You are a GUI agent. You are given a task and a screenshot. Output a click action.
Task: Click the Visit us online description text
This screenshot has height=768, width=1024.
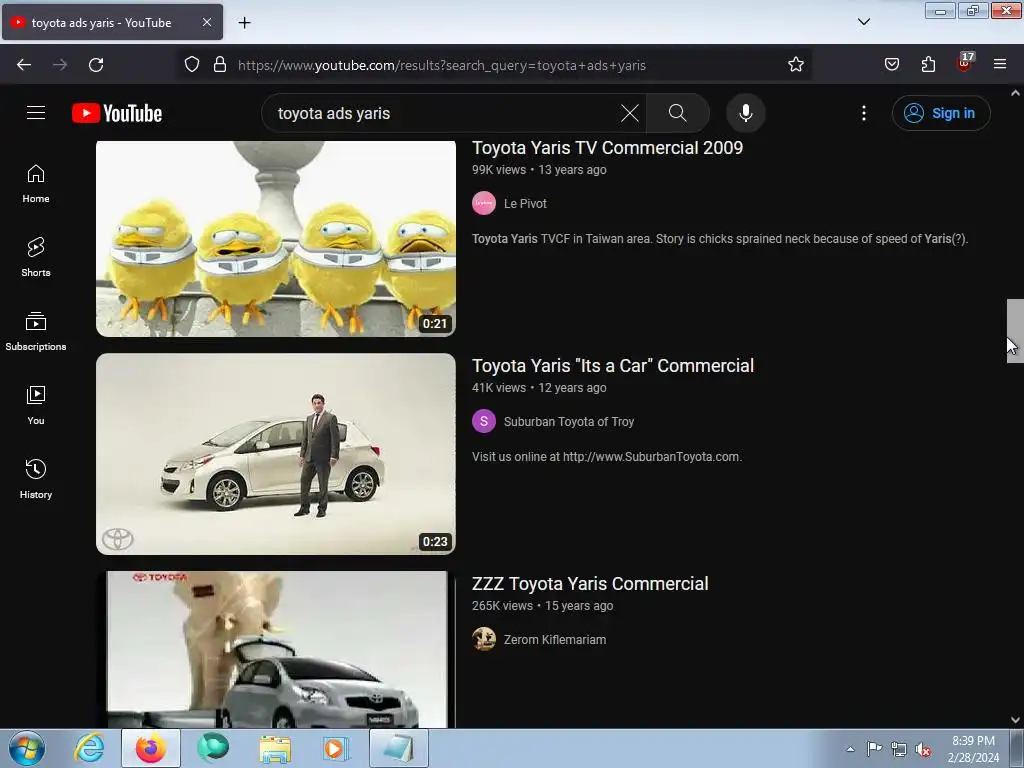(x=607, y=457)
